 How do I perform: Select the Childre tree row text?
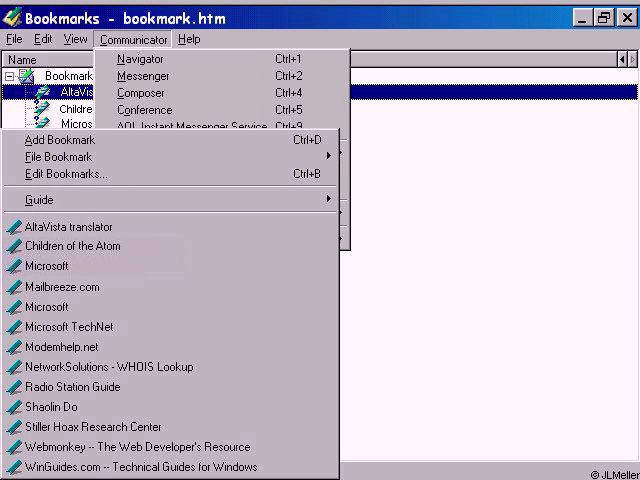(x=76, y=109)
